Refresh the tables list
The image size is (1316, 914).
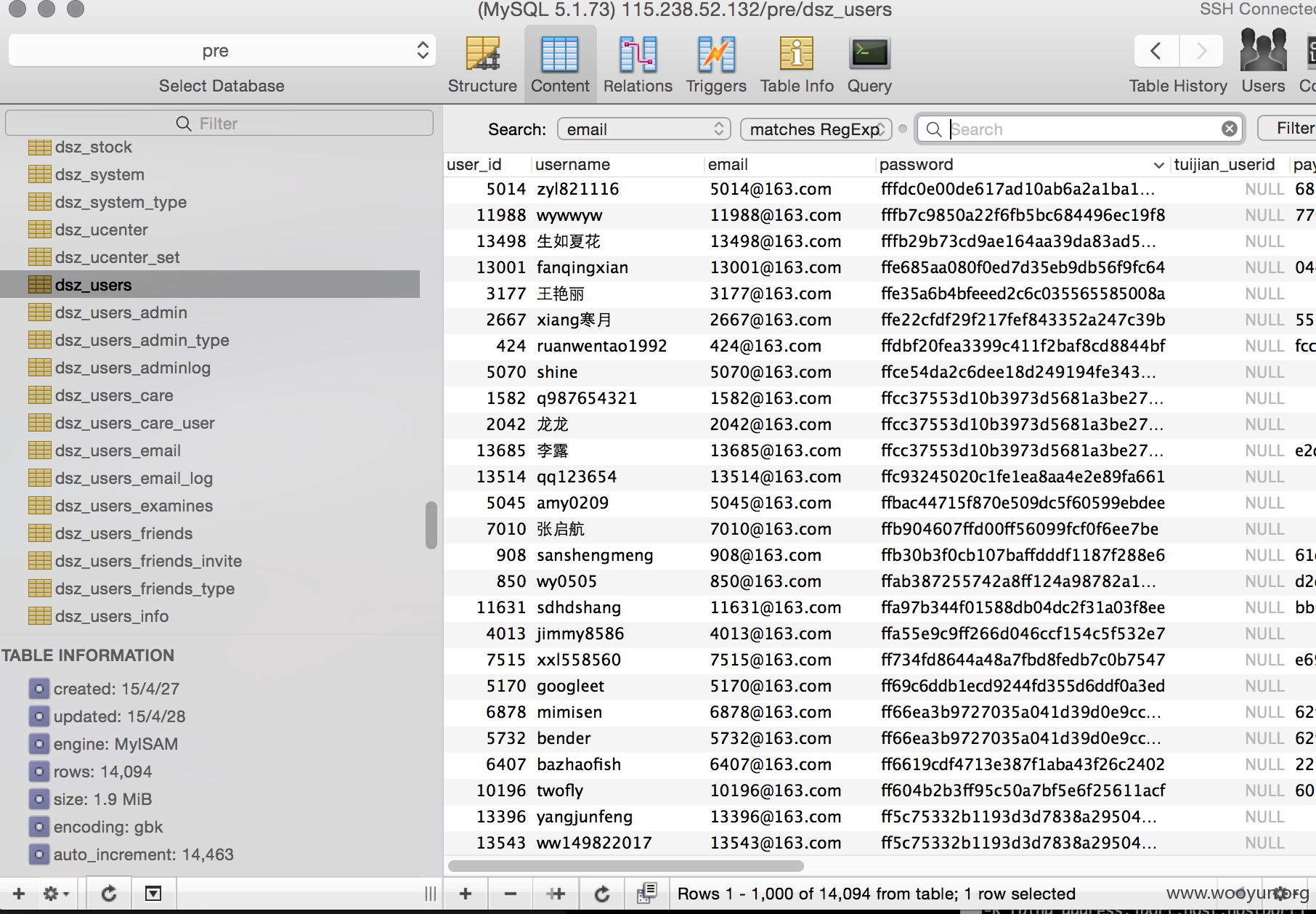(x=109, y=894)
